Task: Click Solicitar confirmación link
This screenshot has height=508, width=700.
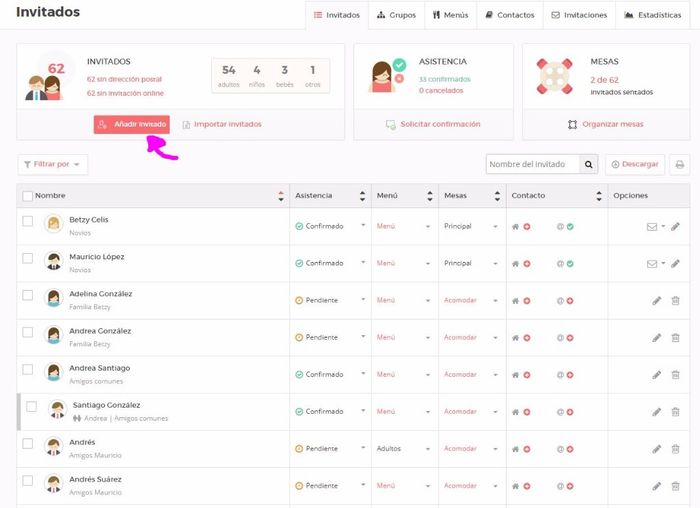Action: click(433, 125)
